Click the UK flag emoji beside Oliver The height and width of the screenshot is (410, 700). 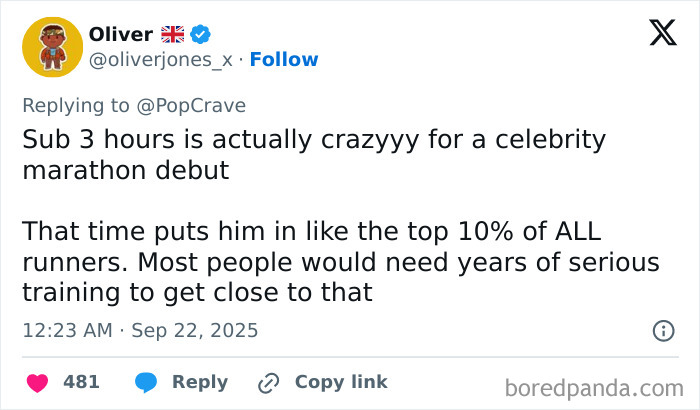click(173, 34)
